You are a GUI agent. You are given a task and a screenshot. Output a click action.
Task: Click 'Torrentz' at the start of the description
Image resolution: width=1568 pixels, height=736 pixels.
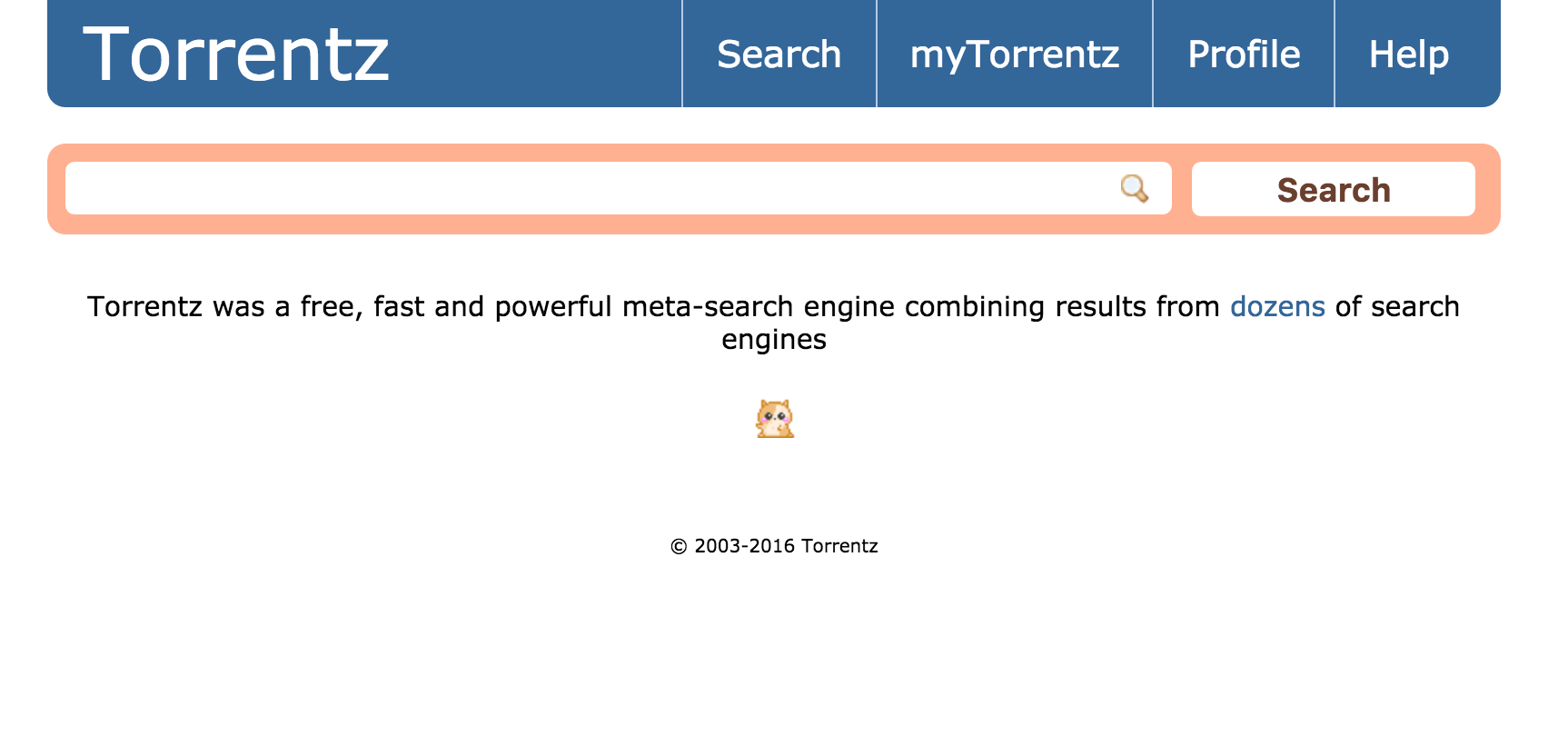point(144,307)
